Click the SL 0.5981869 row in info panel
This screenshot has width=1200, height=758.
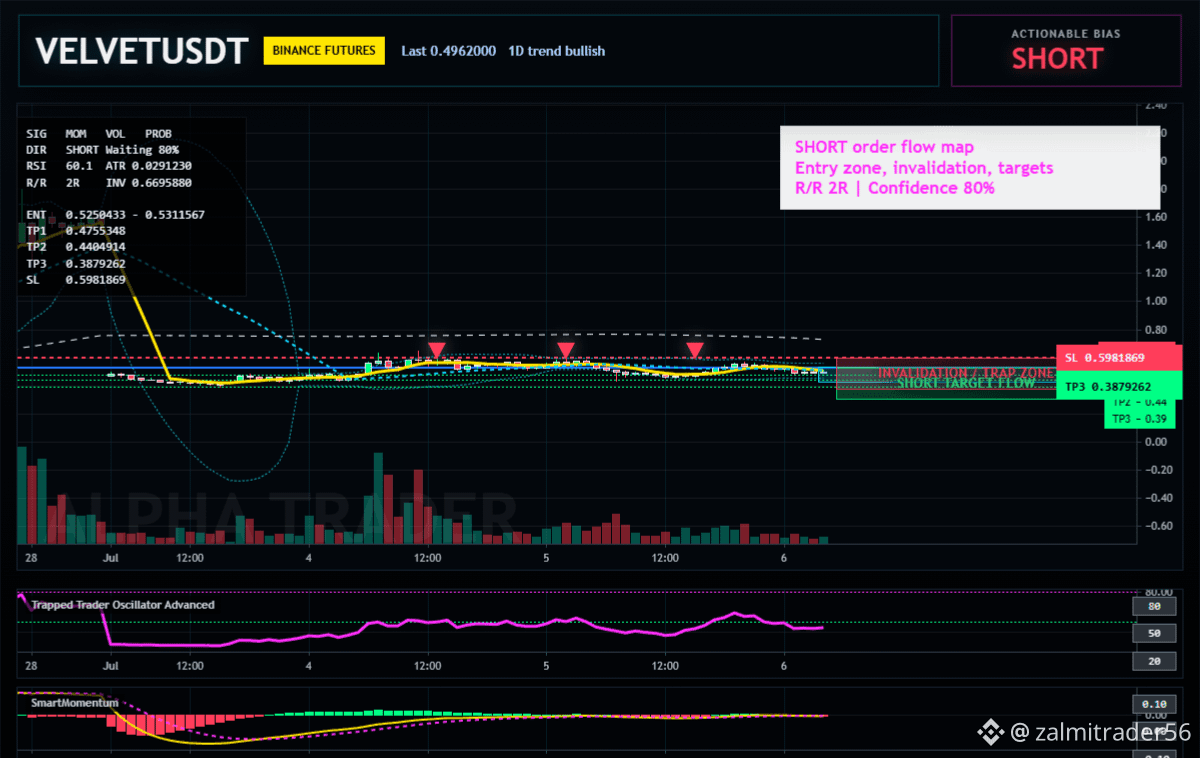(x=76, y=280)
